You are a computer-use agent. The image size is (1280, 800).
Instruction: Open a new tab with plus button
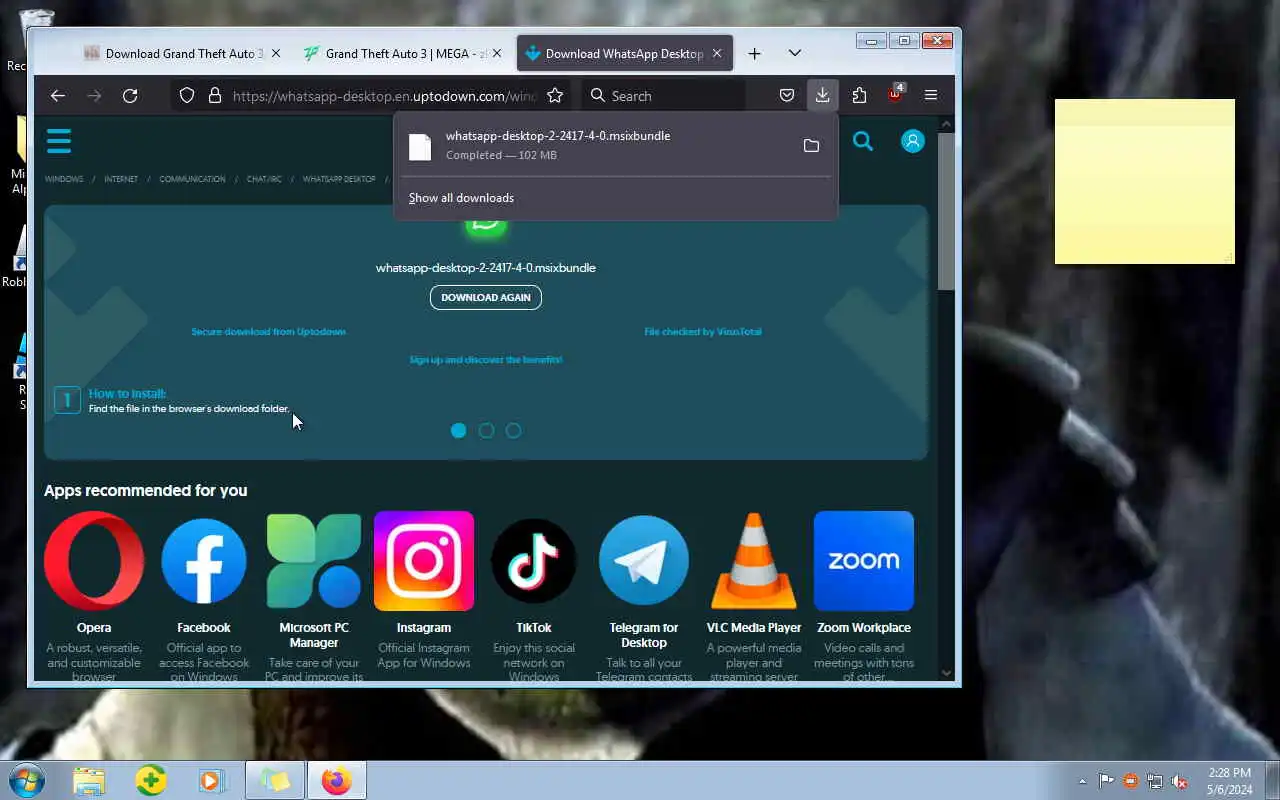755,53
